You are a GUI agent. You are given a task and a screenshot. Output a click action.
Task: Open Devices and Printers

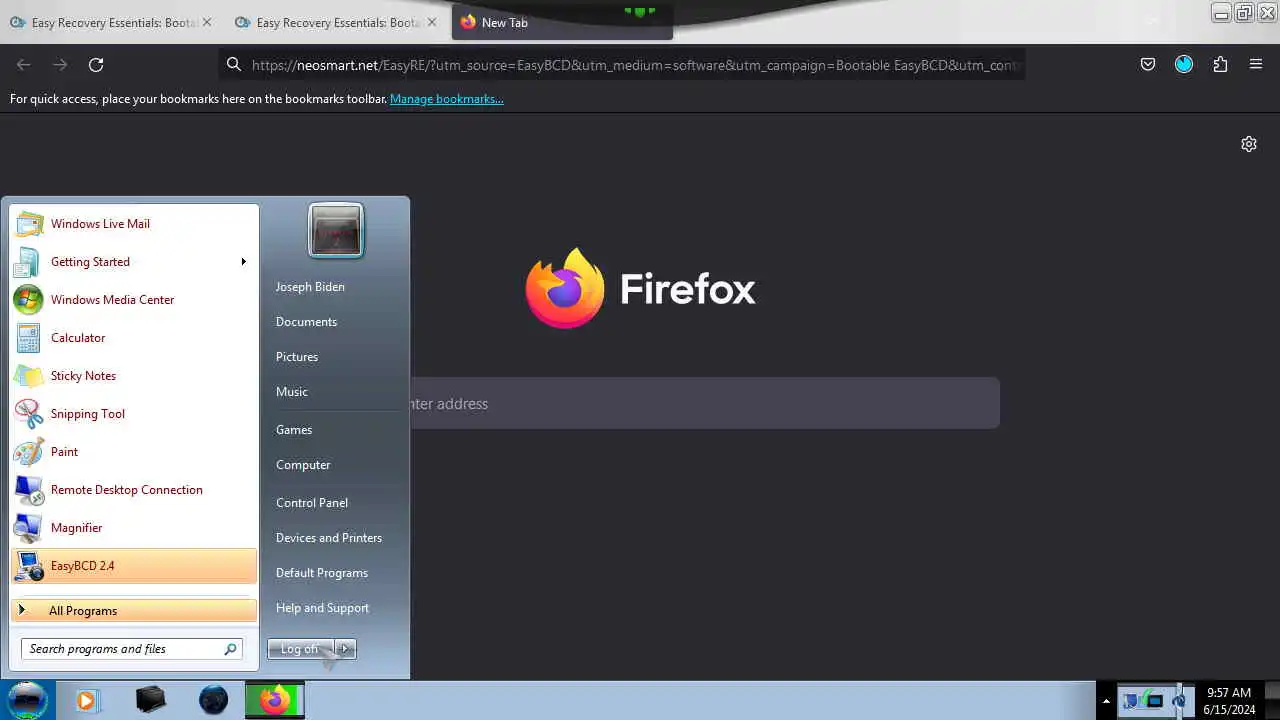(329, 538)
